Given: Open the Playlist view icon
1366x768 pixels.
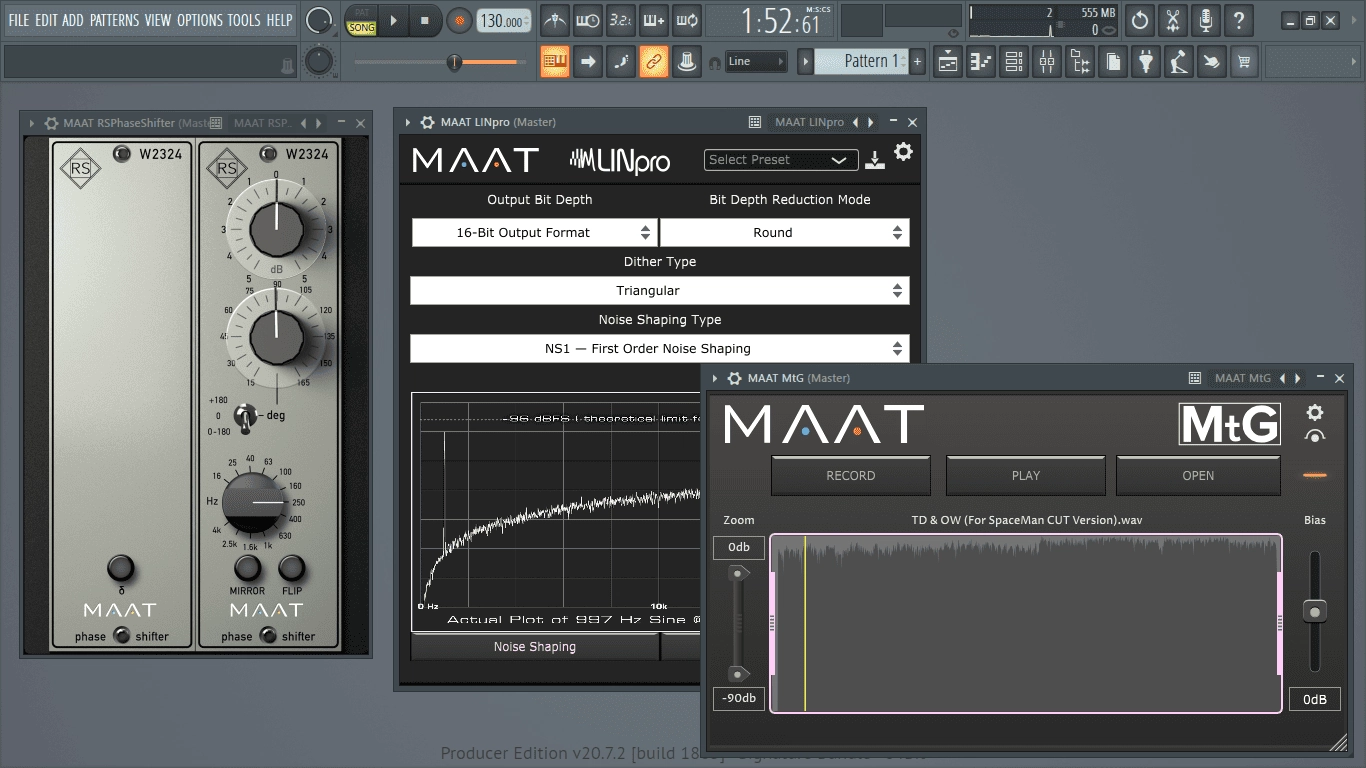Looking at the screenshot, I should [948, 62].
